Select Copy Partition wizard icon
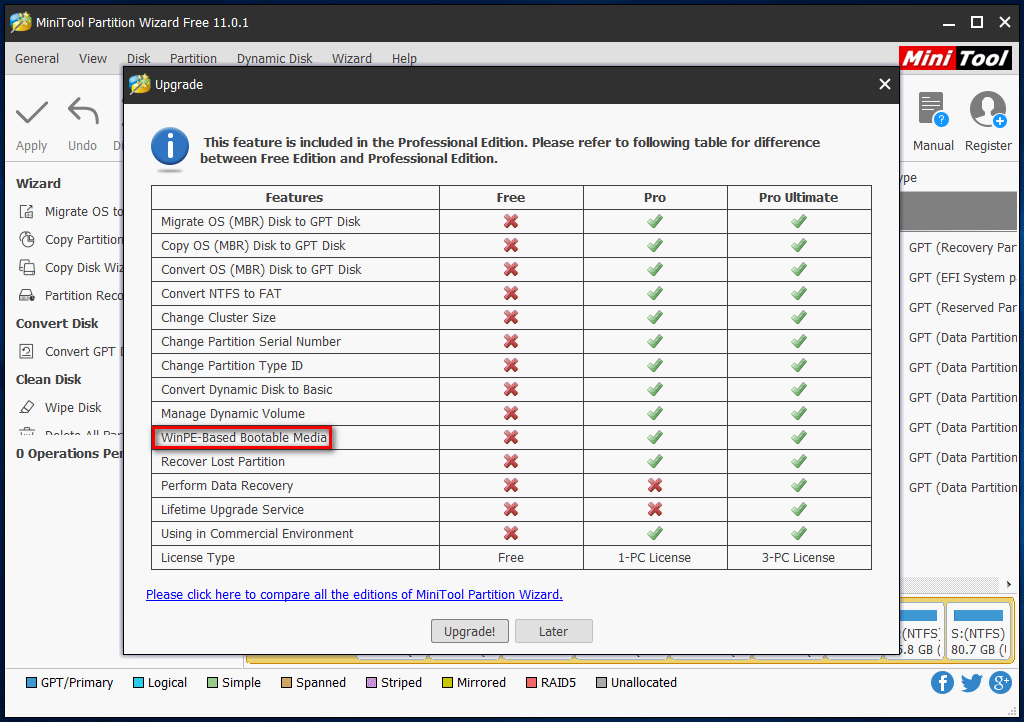The height and width of the screenshot is (722, 1024). pyautogui.click(x=27, y=240)
